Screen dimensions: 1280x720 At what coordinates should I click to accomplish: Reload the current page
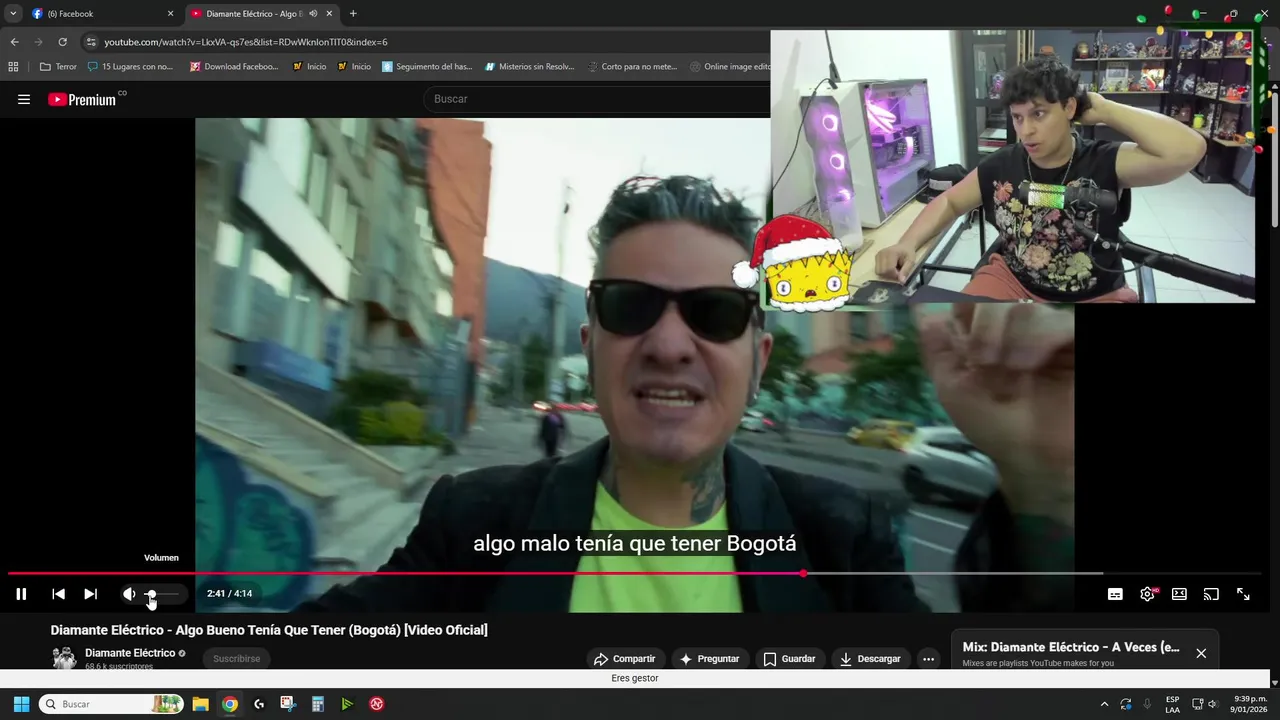coord(62,42)
